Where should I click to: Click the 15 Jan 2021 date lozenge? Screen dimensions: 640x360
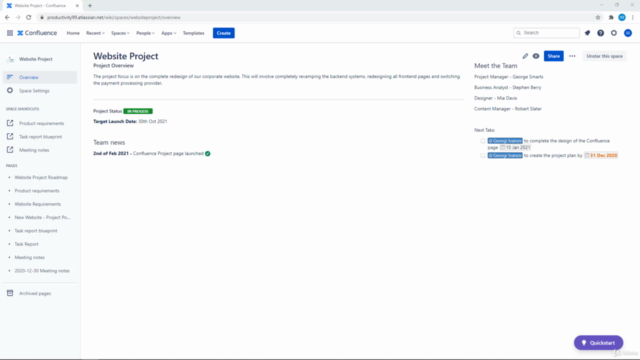(515, 147)
